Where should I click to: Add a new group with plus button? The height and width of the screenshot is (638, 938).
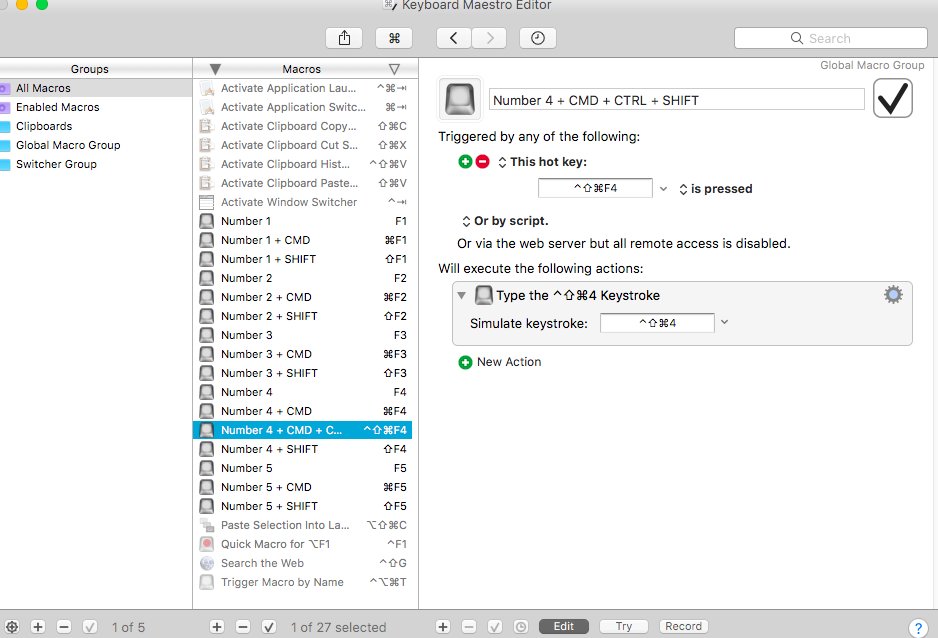point(38,627)
